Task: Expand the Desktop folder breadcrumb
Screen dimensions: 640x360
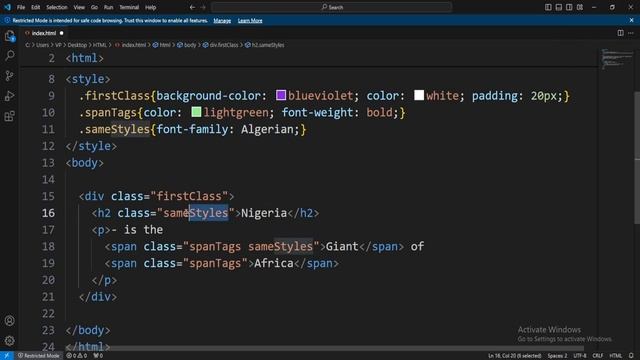Action: pyautogui.click(x=77, y=45)
